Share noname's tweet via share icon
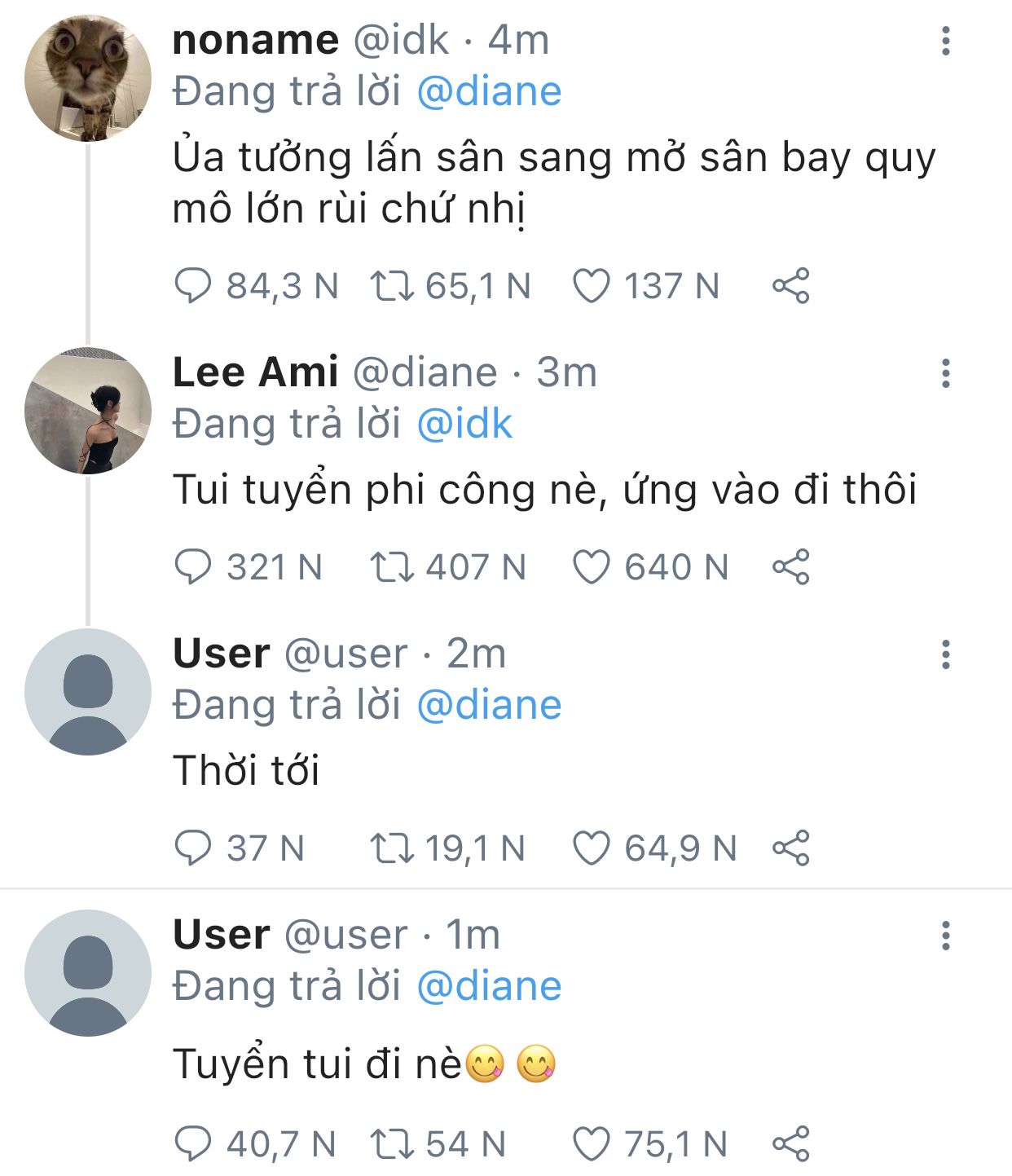 pyautogui.click(x=790, y=286)
